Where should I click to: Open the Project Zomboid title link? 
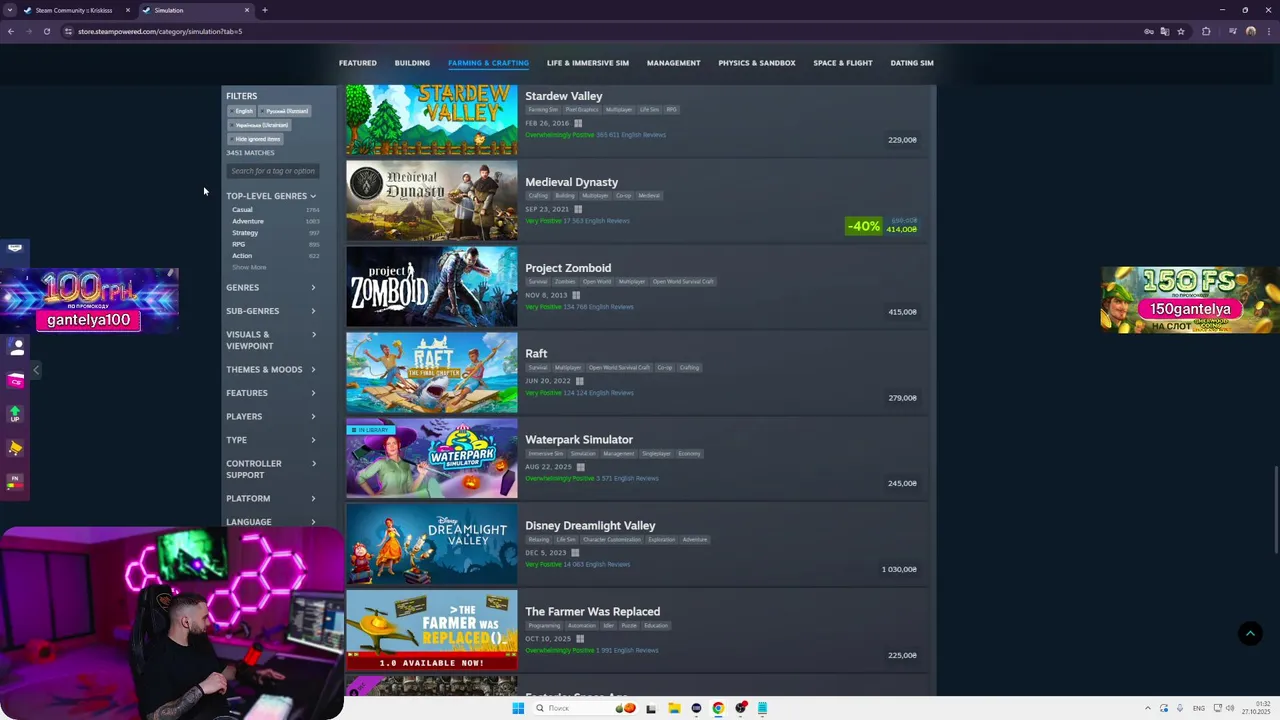click(568, 268)
